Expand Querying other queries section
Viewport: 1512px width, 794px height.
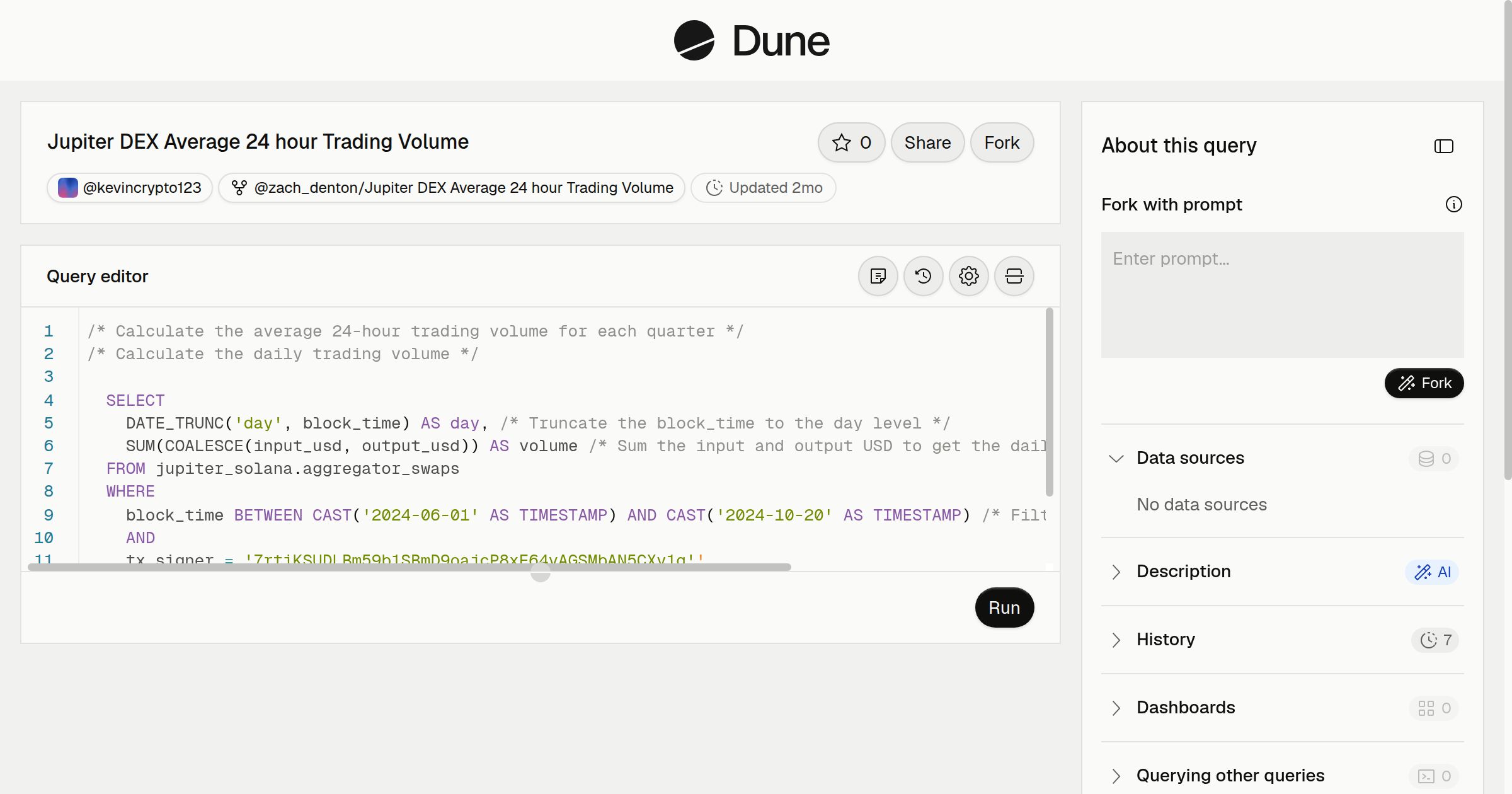1116,776
